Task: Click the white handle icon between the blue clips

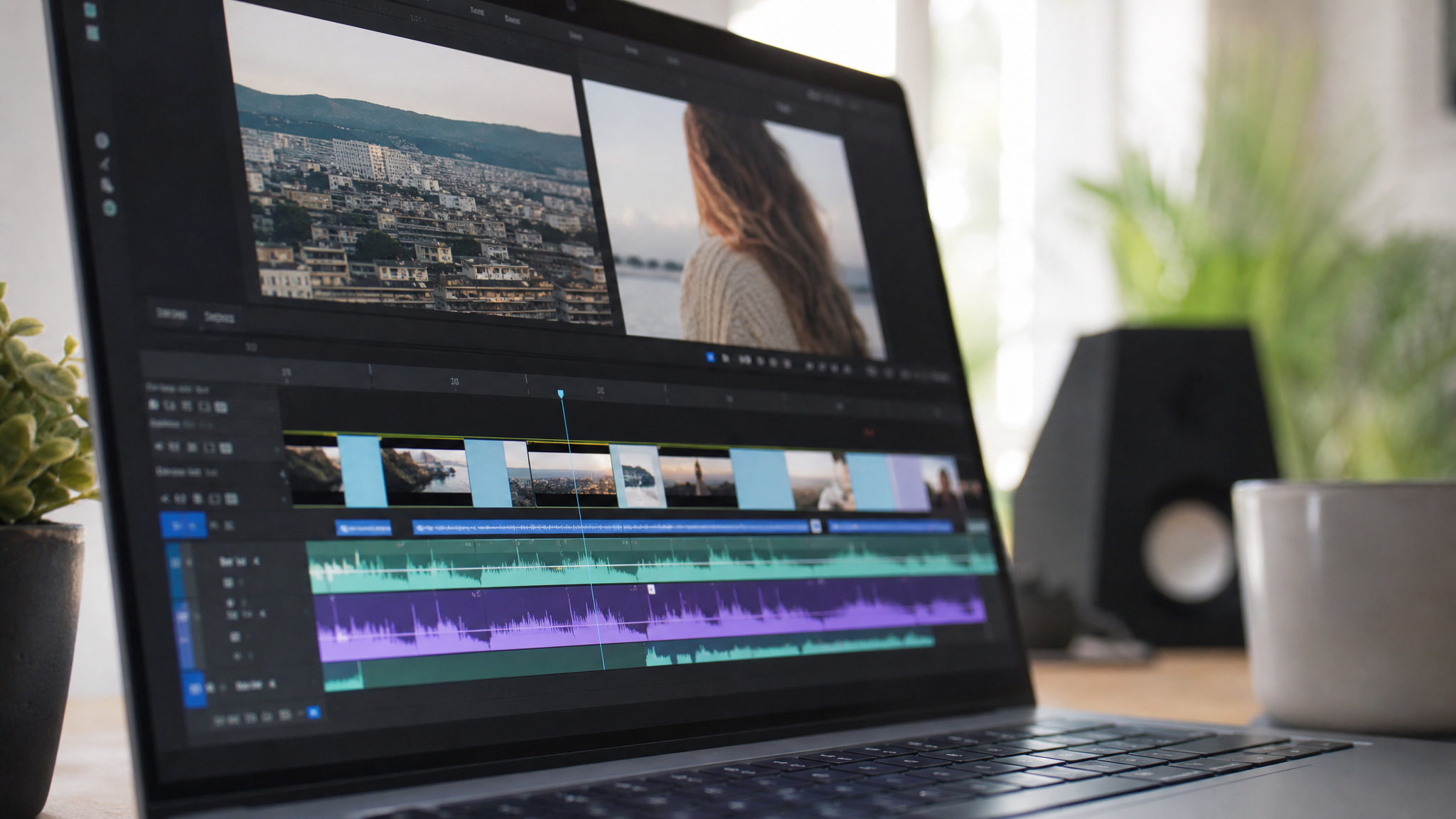Action: tap(815, 526)
